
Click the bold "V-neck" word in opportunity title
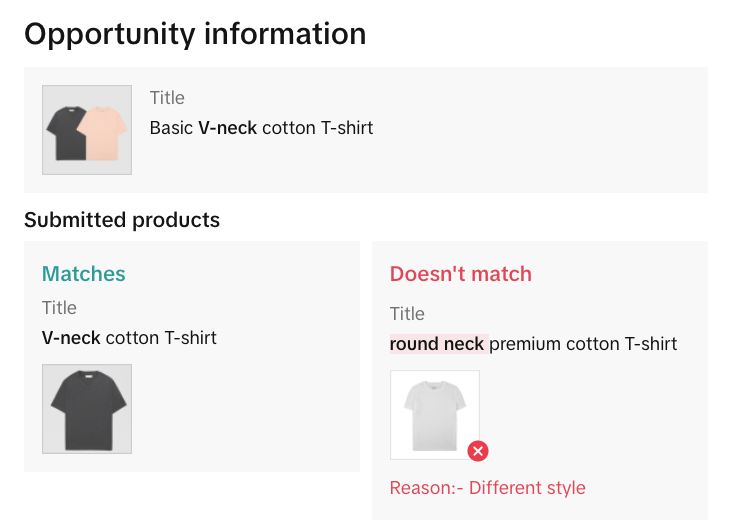point(227,128)
